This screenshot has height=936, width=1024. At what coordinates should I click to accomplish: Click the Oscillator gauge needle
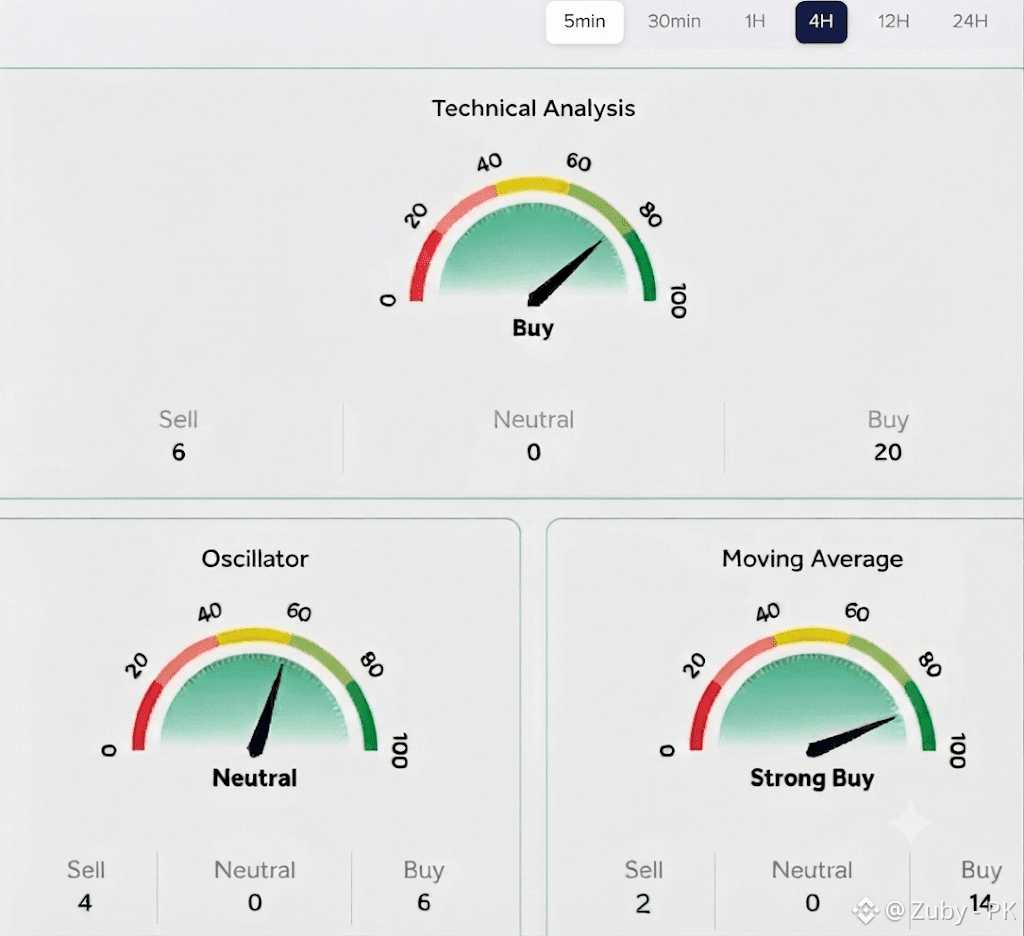coord(266,710)
